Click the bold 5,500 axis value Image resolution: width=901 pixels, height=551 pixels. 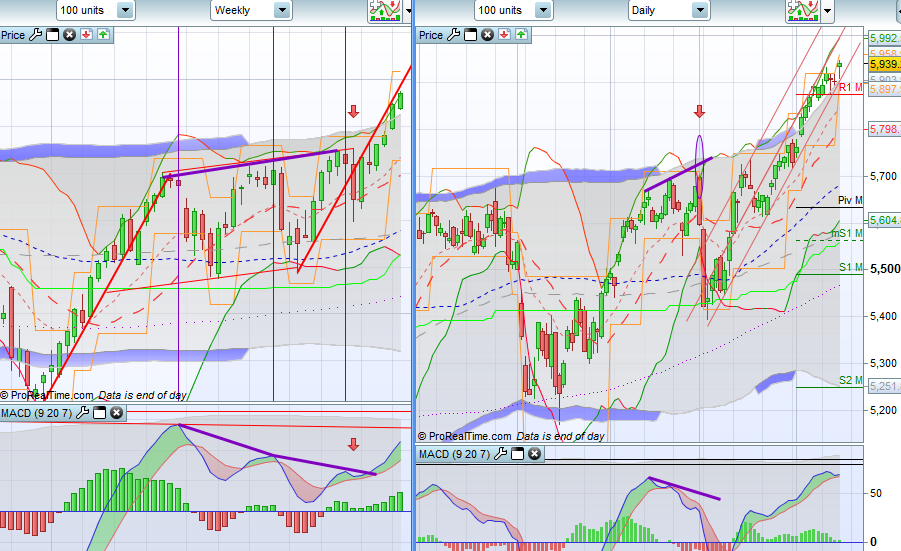885,269
